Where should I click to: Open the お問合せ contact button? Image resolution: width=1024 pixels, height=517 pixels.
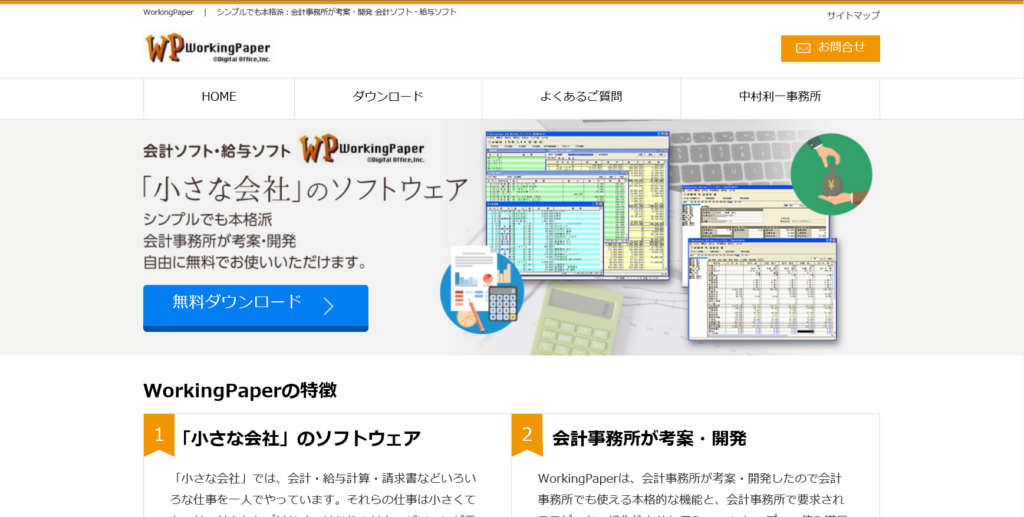pyautogui.click(x=830, y=48)
